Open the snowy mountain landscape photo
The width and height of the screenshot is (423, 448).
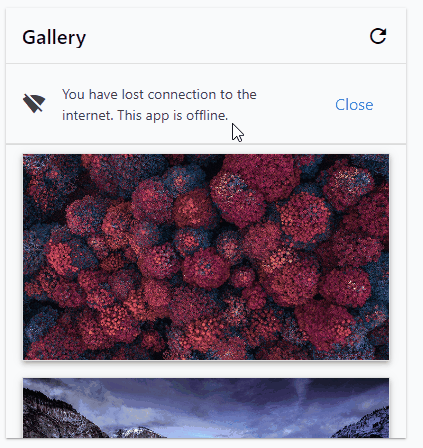tap(206, 408)
